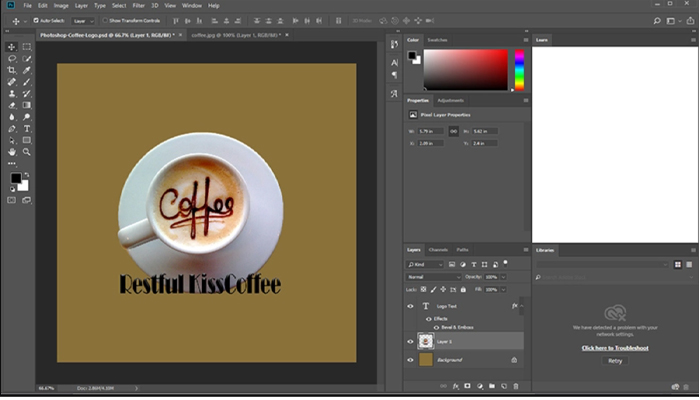Select the Move tool in the toolbox
The height and width of the screenshot is (400, 700).
coord(12,47)
